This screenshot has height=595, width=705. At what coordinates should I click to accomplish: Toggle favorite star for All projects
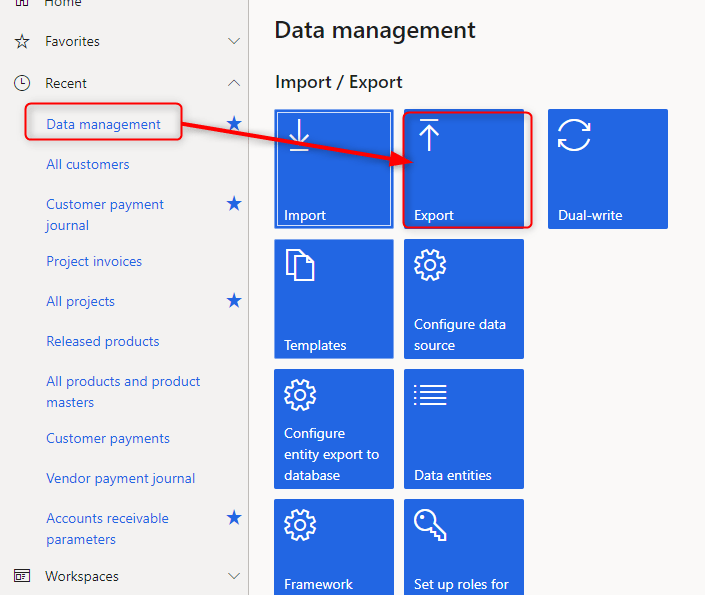click(234, 300)
